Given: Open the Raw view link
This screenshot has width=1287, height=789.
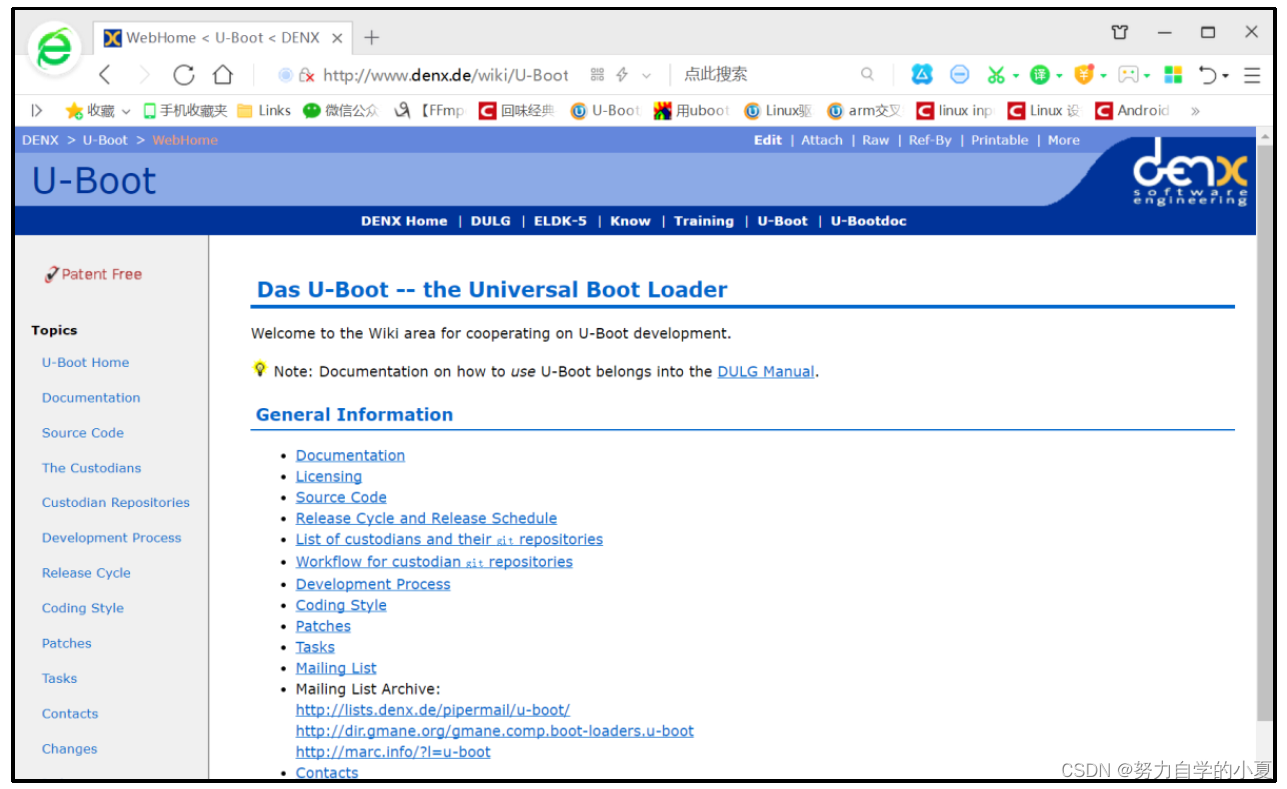Looking at the screenshot, I should click(876, 140).
